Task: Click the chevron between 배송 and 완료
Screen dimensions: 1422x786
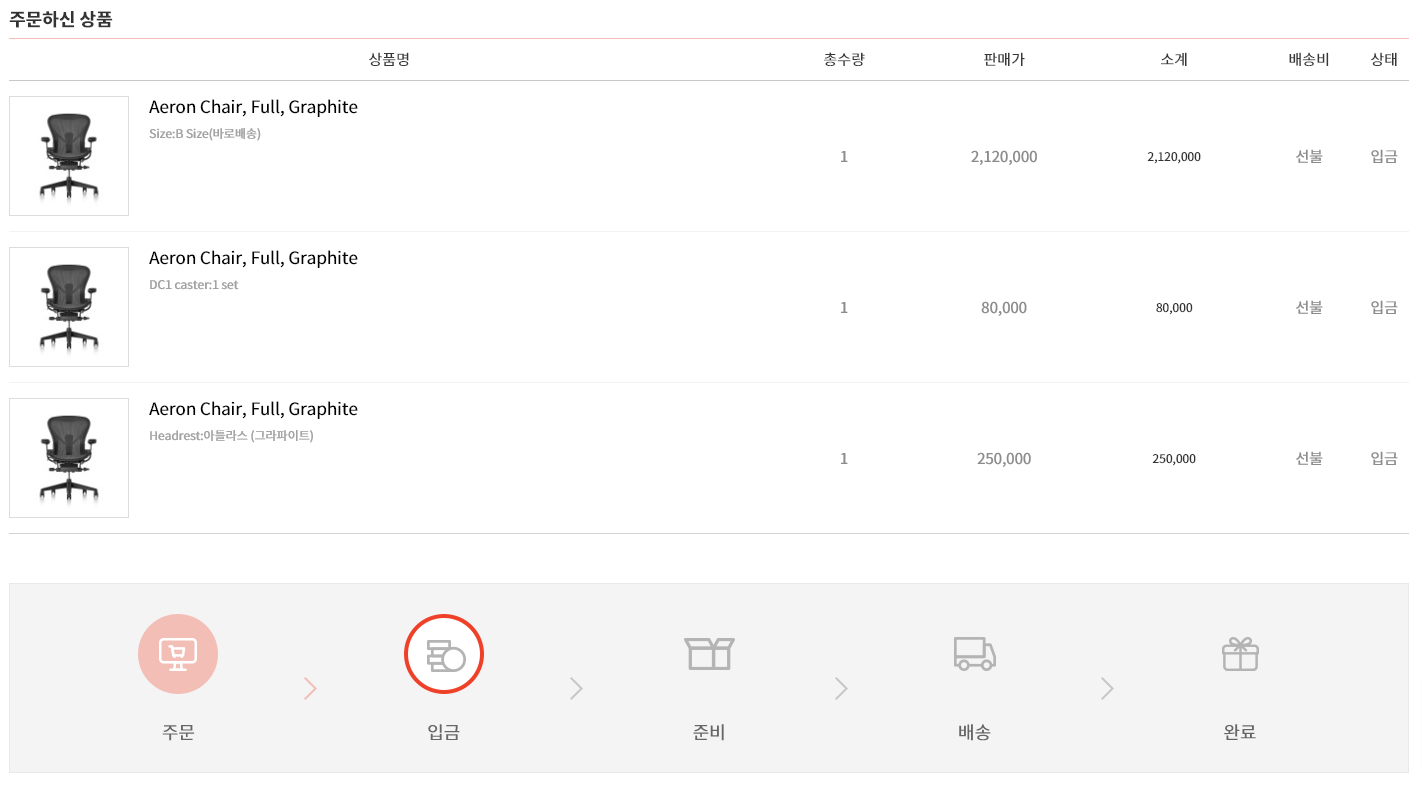Action: point(1107,688)
